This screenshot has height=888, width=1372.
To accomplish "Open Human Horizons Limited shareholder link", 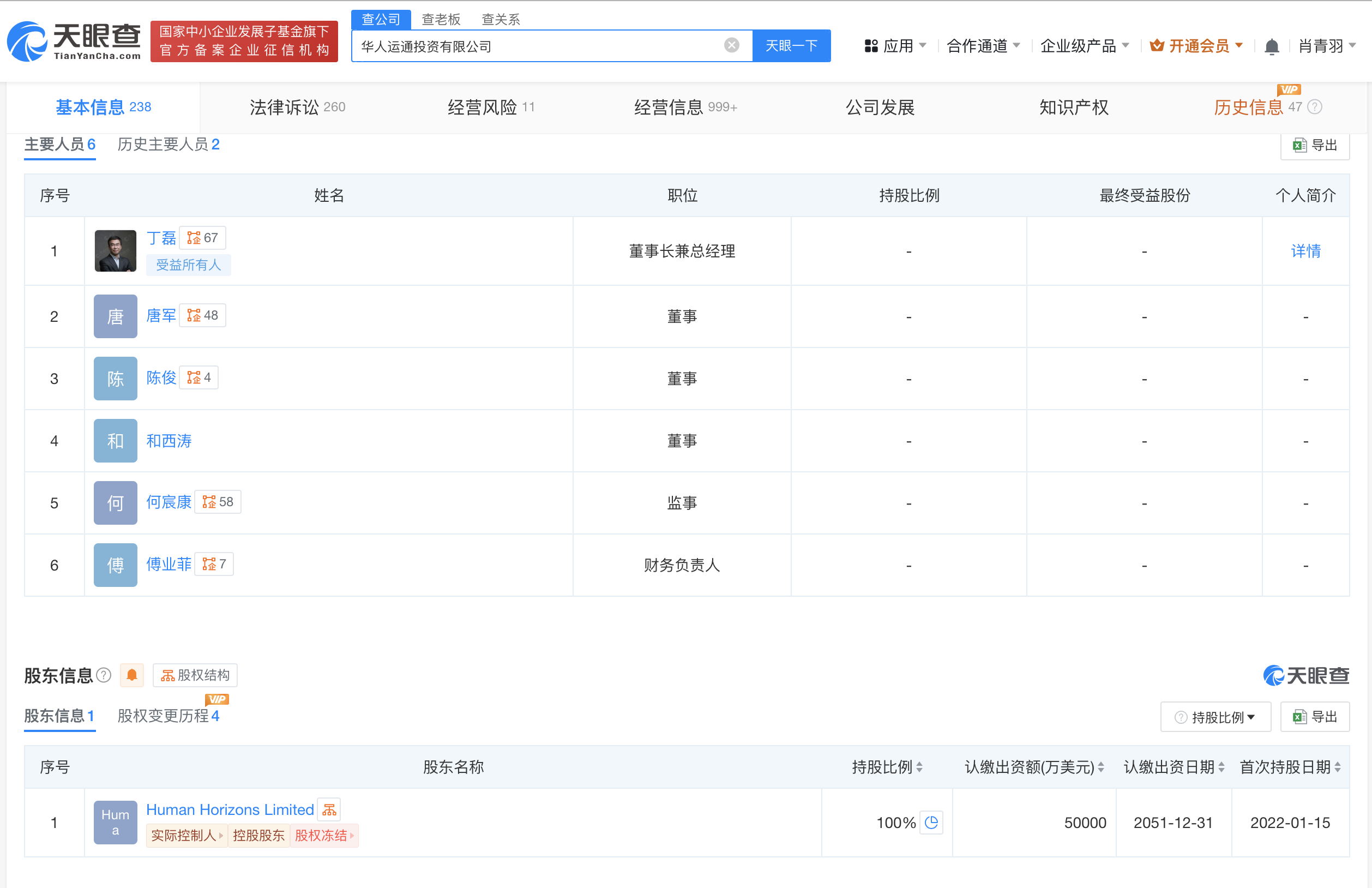I will 230,809.
